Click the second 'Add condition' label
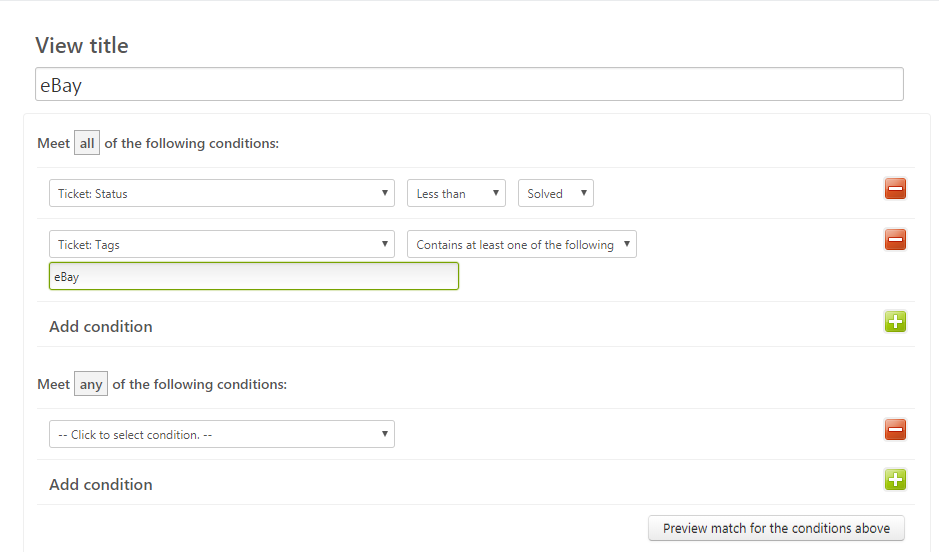 [101, 485]
